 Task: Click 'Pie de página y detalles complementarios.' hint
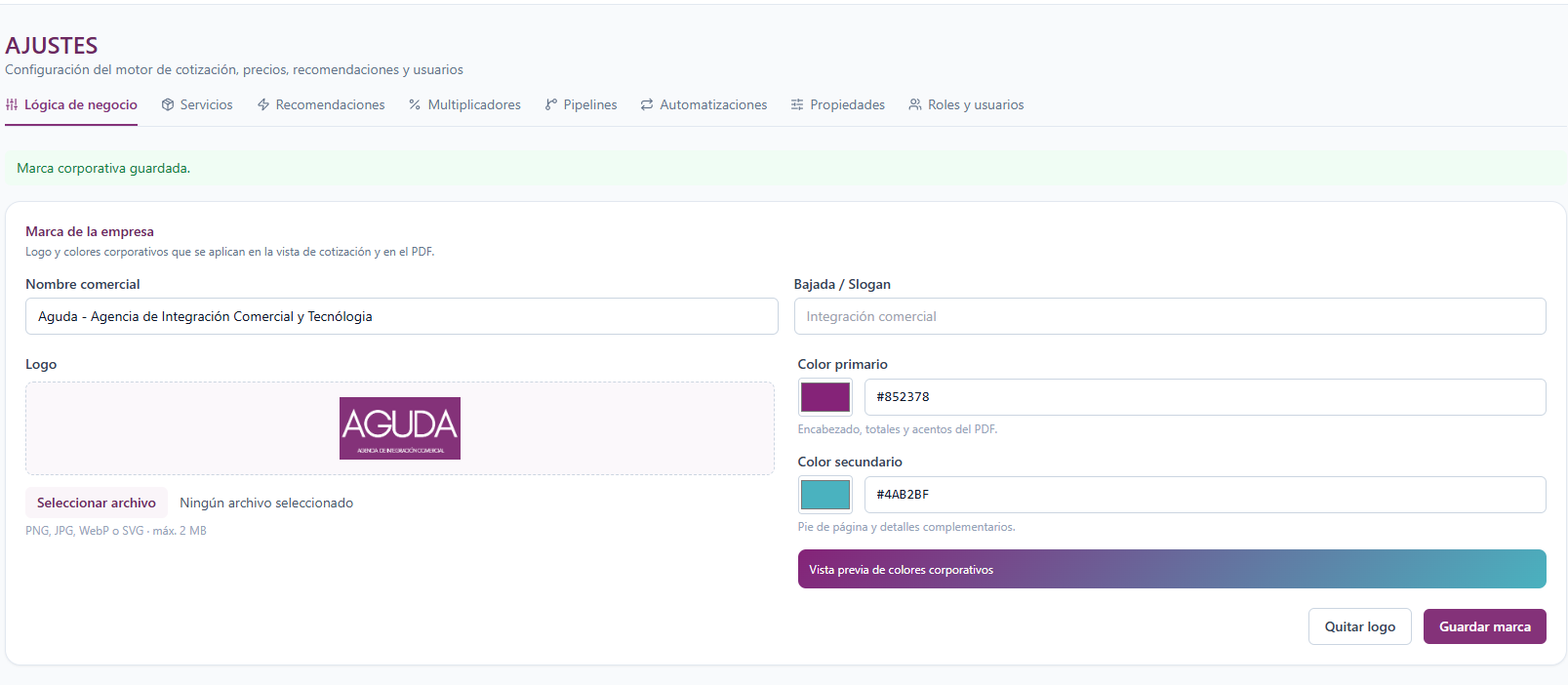point(906,527)
